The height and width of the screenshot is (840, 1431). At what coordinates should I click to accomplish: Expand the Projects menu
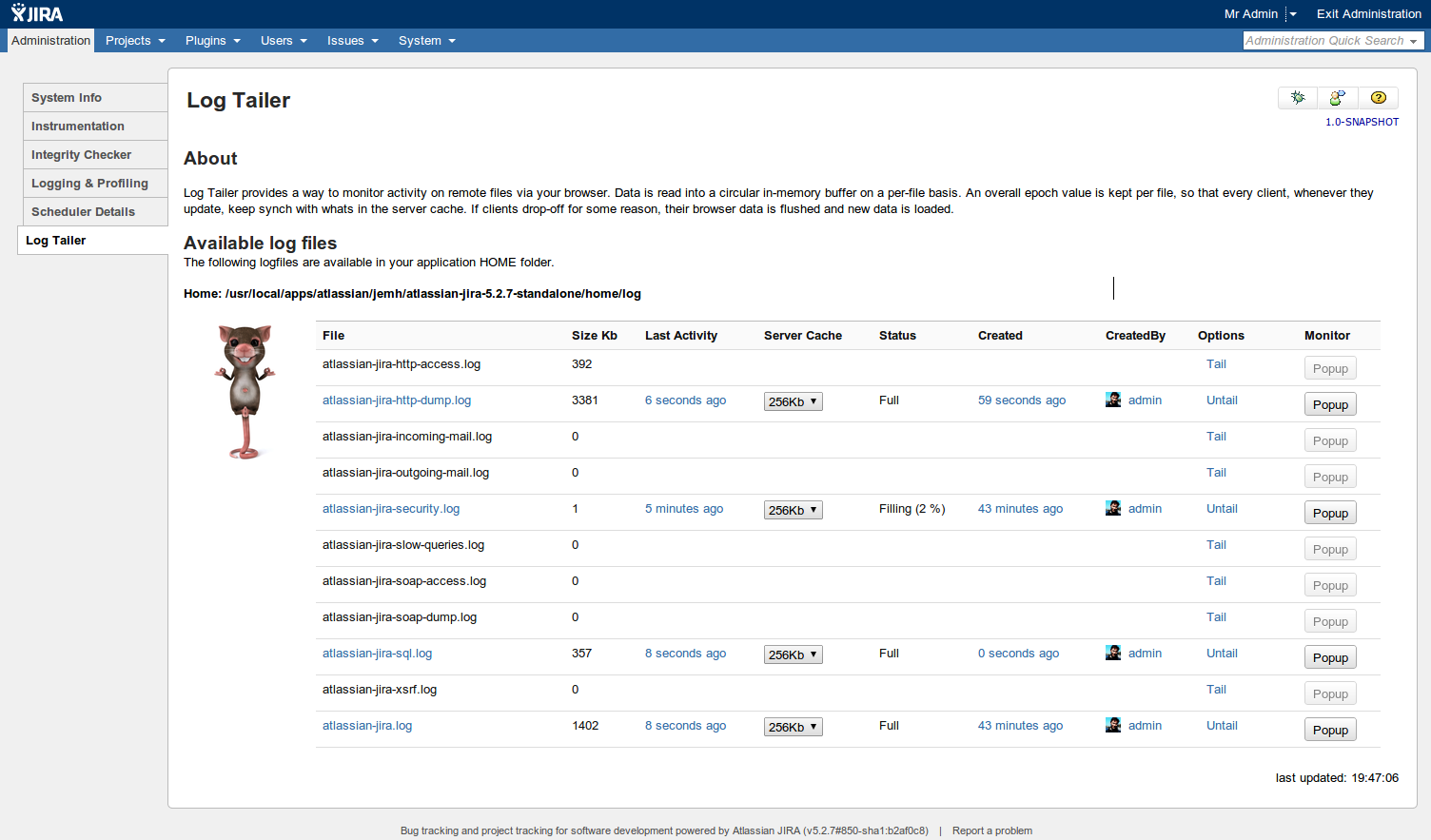pyautogui.click(x=135, y=40)
